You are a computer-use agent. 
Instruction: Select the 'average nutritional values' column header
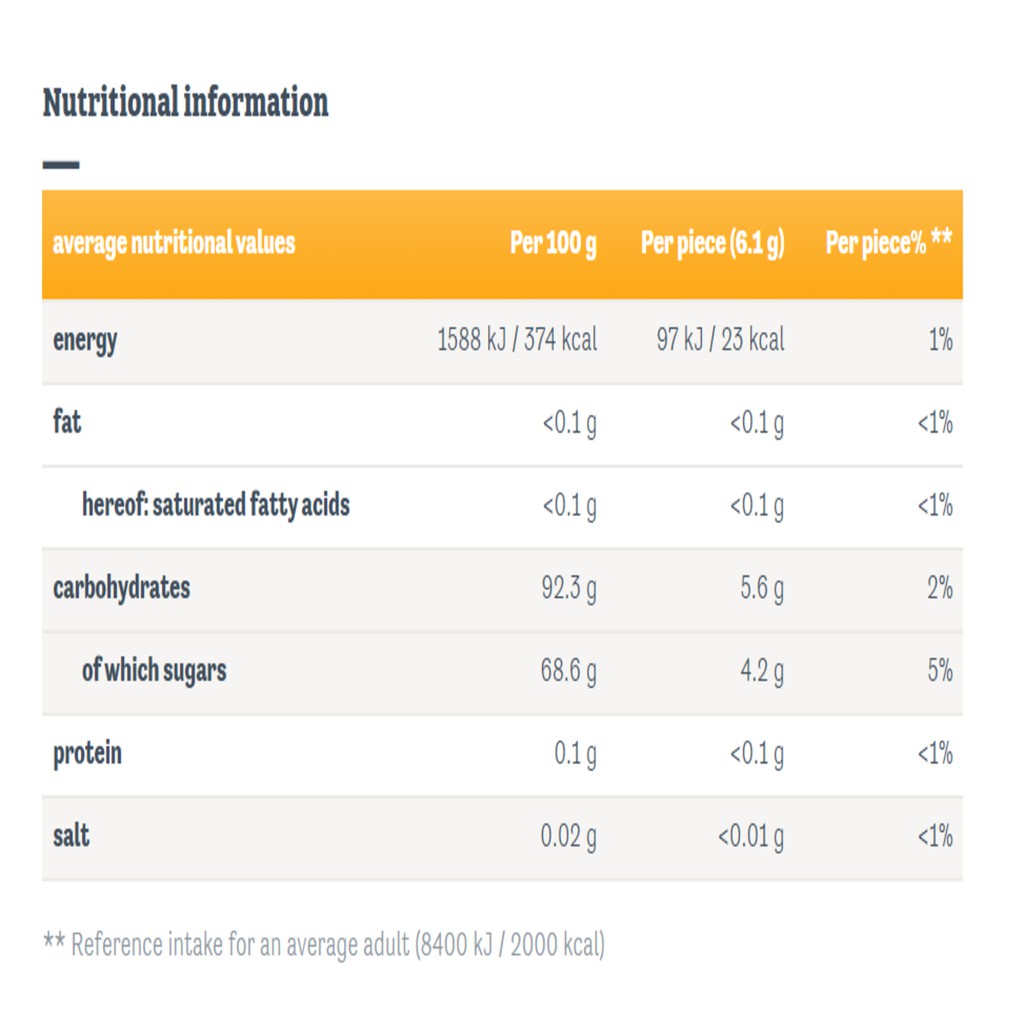tap(174, 243)
